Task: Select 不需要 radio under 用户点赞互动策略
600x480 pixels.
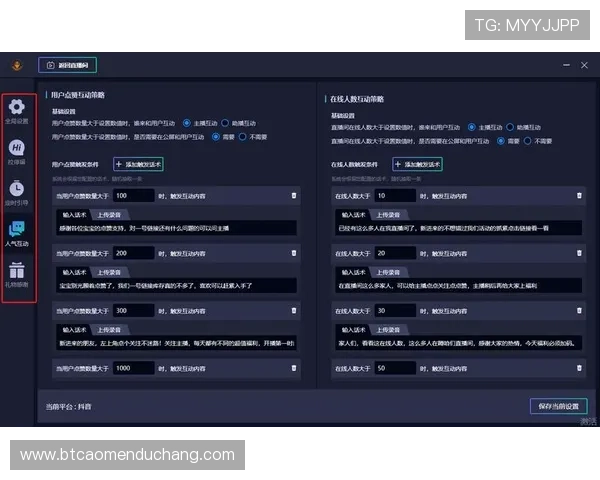Action: [x=243, y=137]
